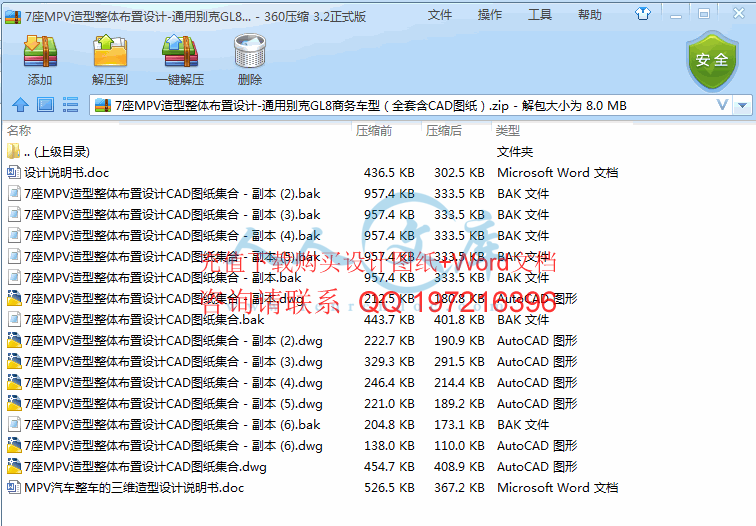Click the 上级目录 folder icon

pyautogui.click(x=14, y=151)
